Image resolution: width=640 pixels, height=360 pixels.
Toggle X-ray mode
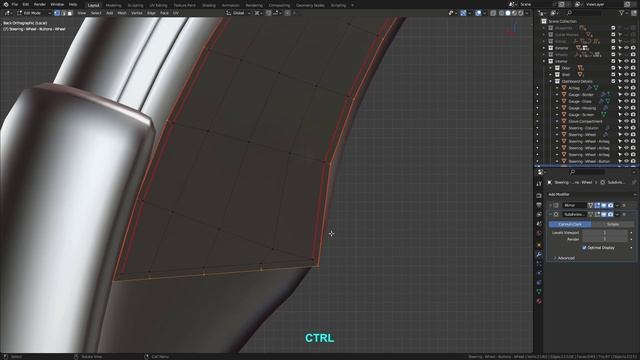pos(493,13)
